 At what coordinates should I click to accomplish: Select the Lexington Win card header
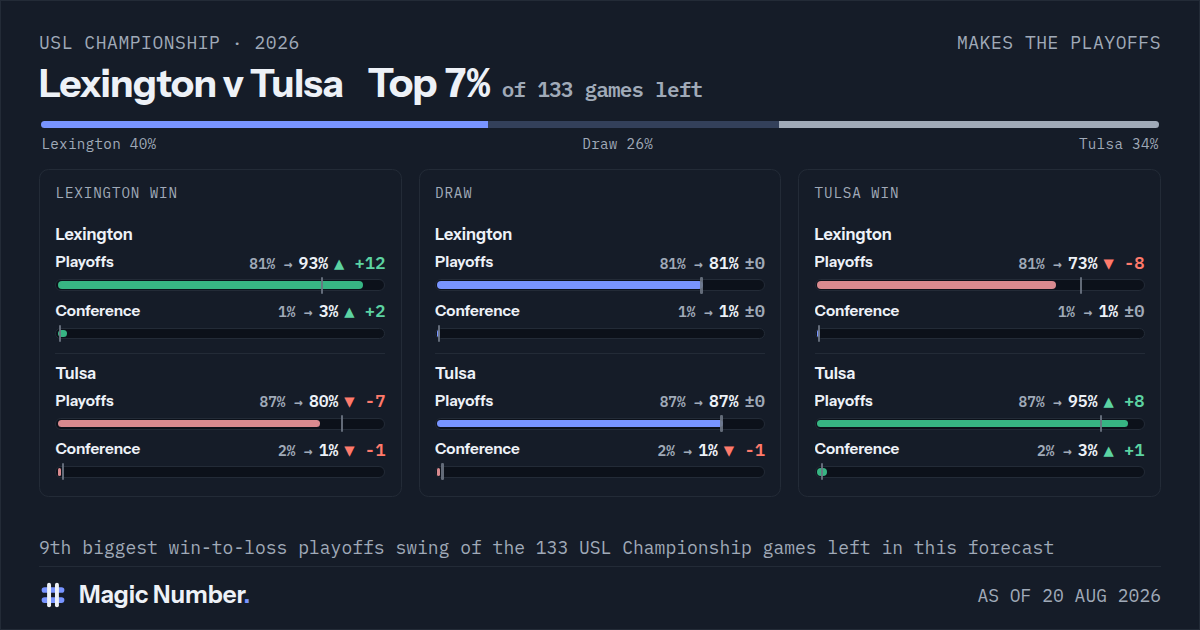pos(117,193)
